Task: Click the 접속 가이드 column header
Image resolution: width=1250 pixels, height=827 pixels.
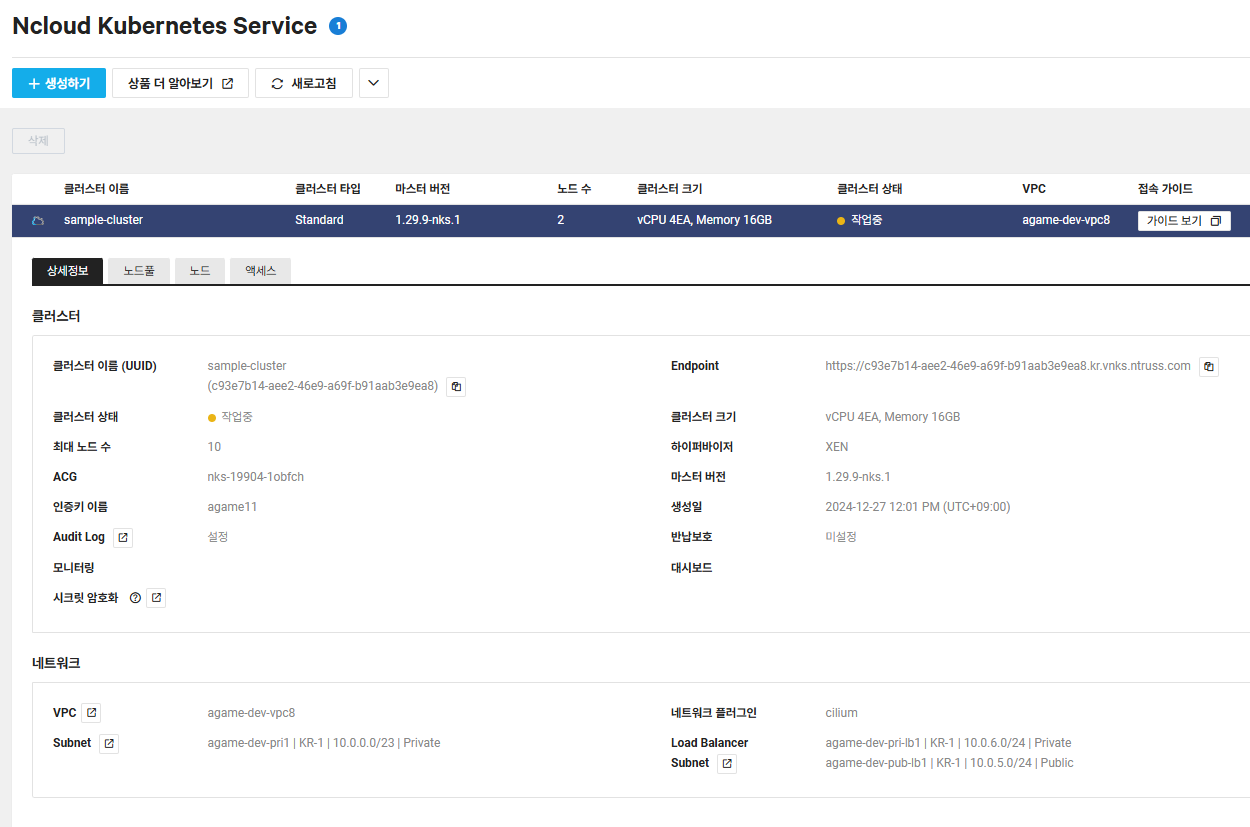Action: [1165, 189]
